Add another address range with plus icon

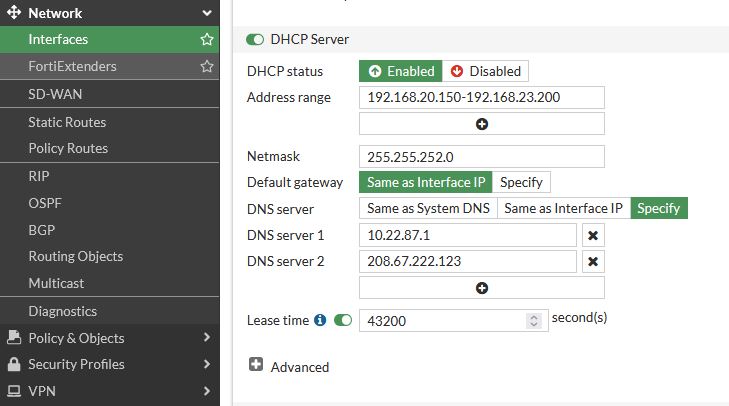(x=482, y=124)
